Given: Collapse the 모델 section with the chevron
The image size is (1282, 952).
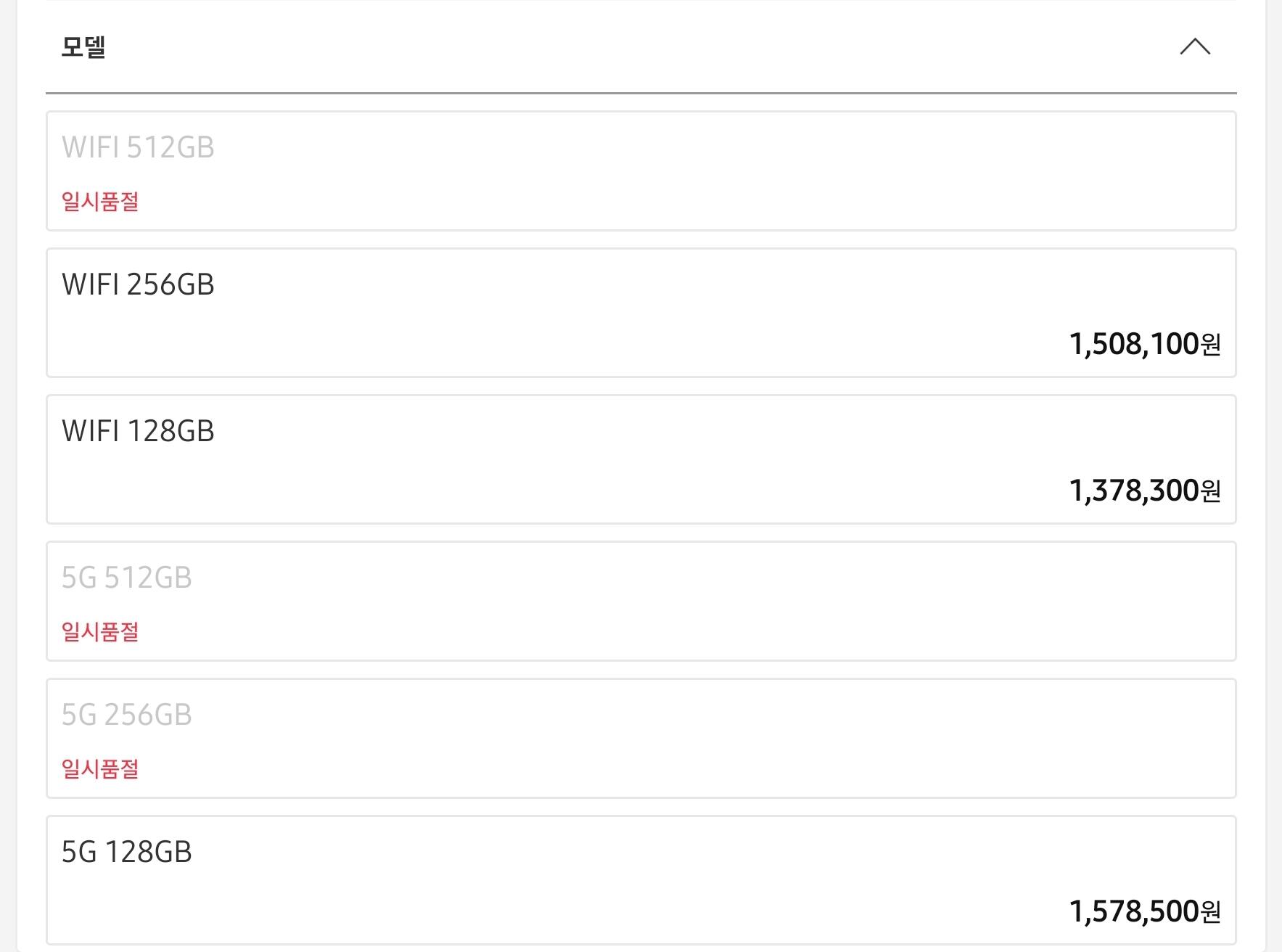Looking at the screenshot, I should click(1194, 47).
